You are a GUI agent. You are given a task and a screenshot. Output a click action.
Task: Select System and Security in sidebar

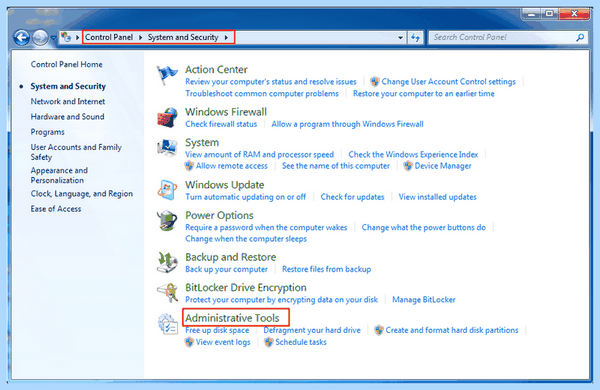[68, 86]
